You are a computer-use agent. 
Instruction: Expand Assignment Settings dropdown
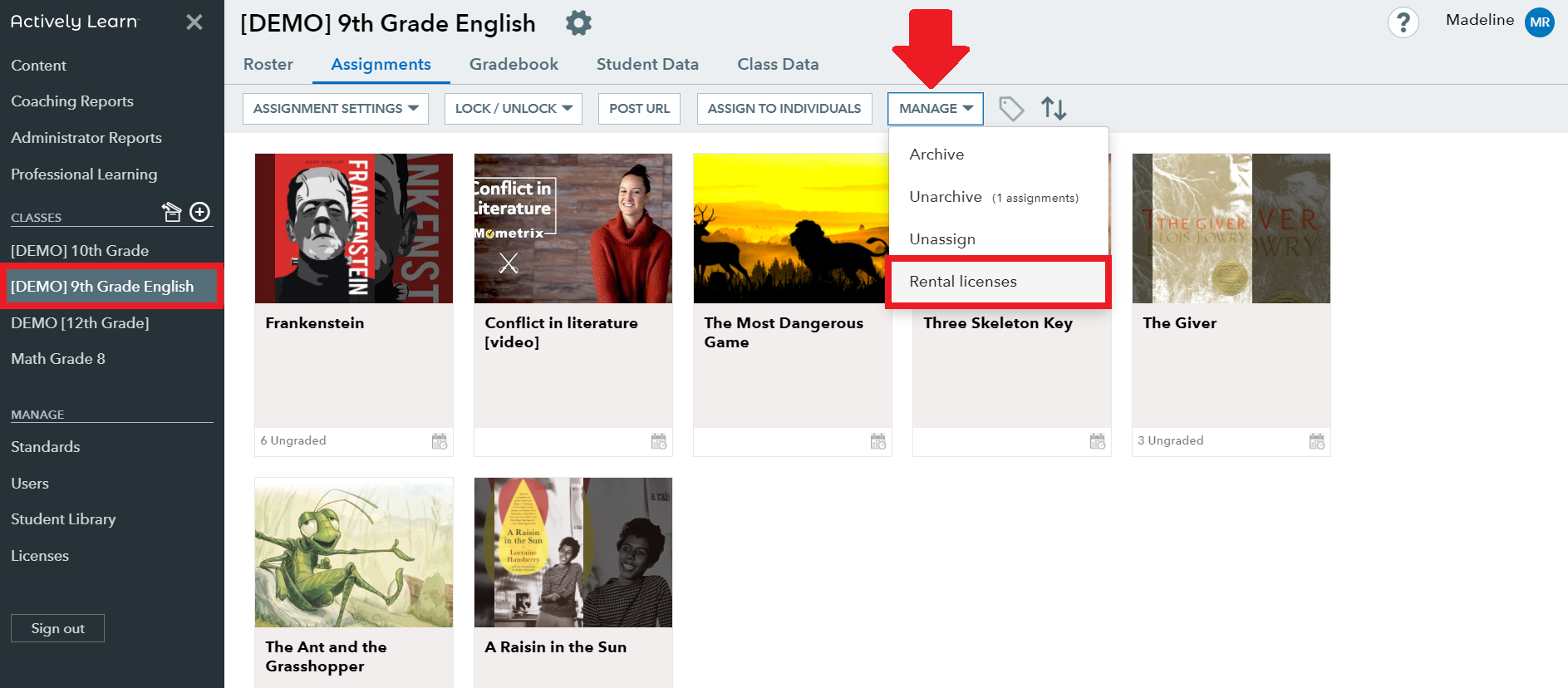tap(336, 109)
